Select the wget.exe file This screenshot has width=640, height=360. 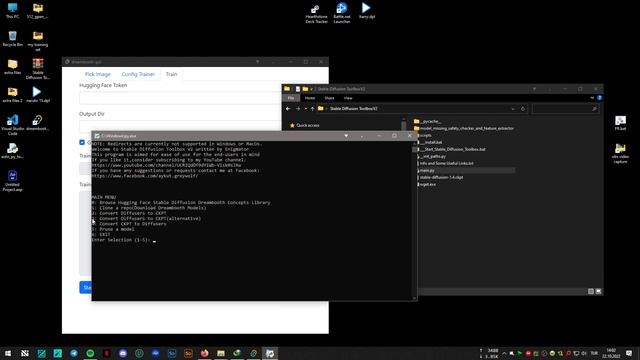point(427,184)
